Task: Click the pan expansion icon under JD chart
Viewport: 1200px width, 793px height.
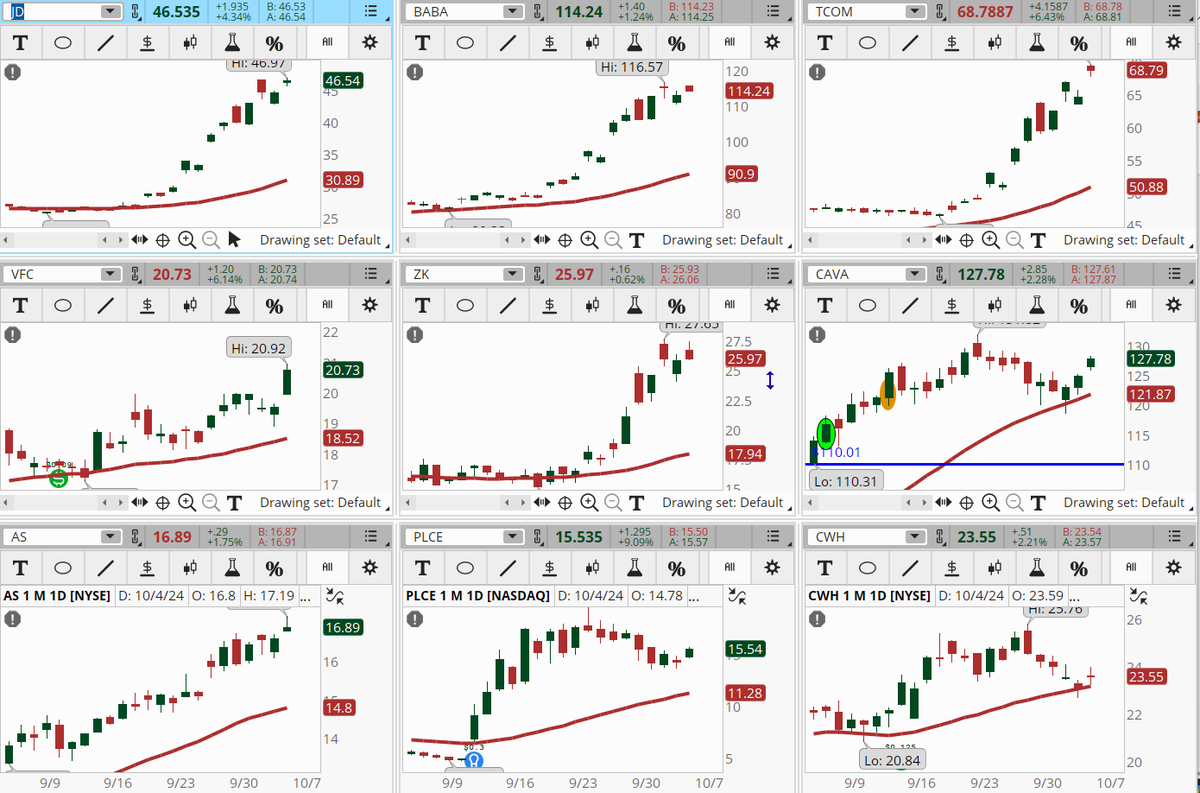Action: point(140,240)
